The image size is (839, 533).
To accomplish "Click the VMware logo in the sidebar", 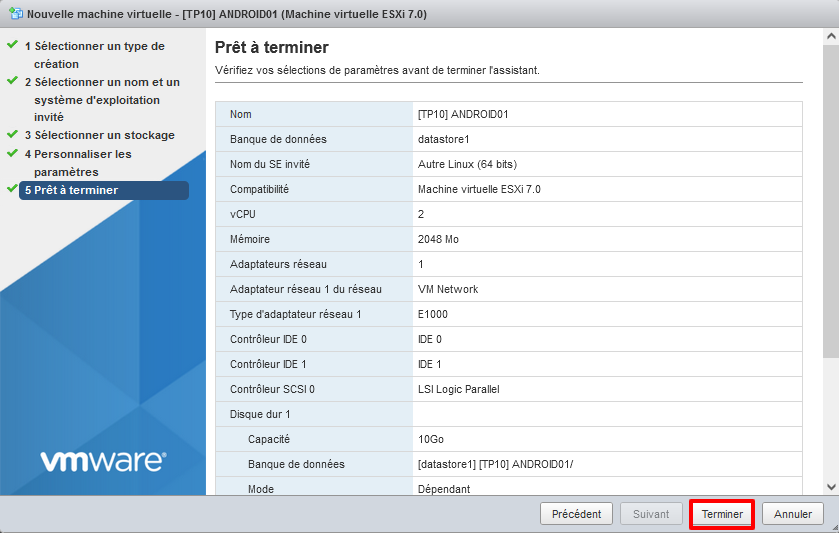I will pos(103,461).
